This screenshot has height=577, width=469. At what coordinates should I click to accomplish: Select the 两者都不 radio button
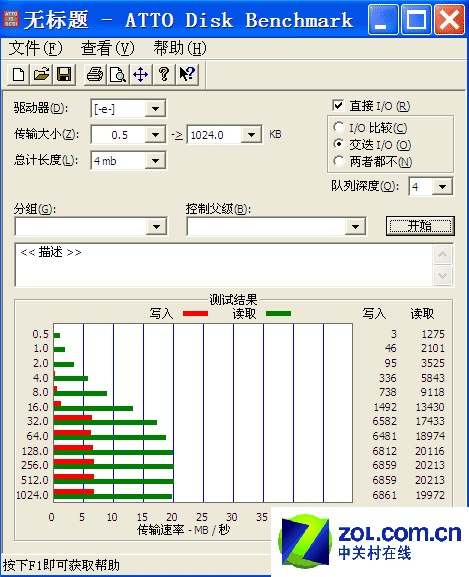click(x=338, y=161)
